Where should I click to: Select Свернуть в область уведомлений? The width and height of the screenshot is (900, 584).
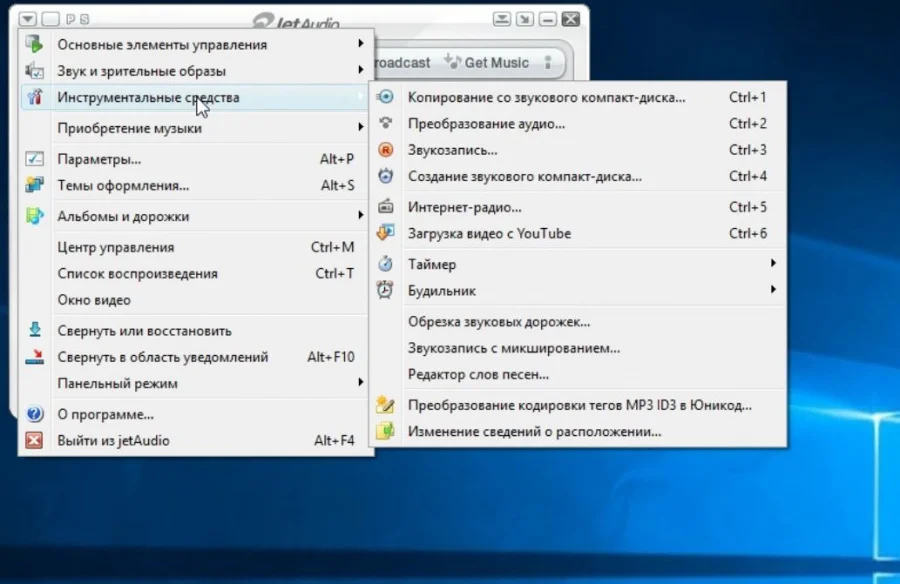click(x=195, y=358)
